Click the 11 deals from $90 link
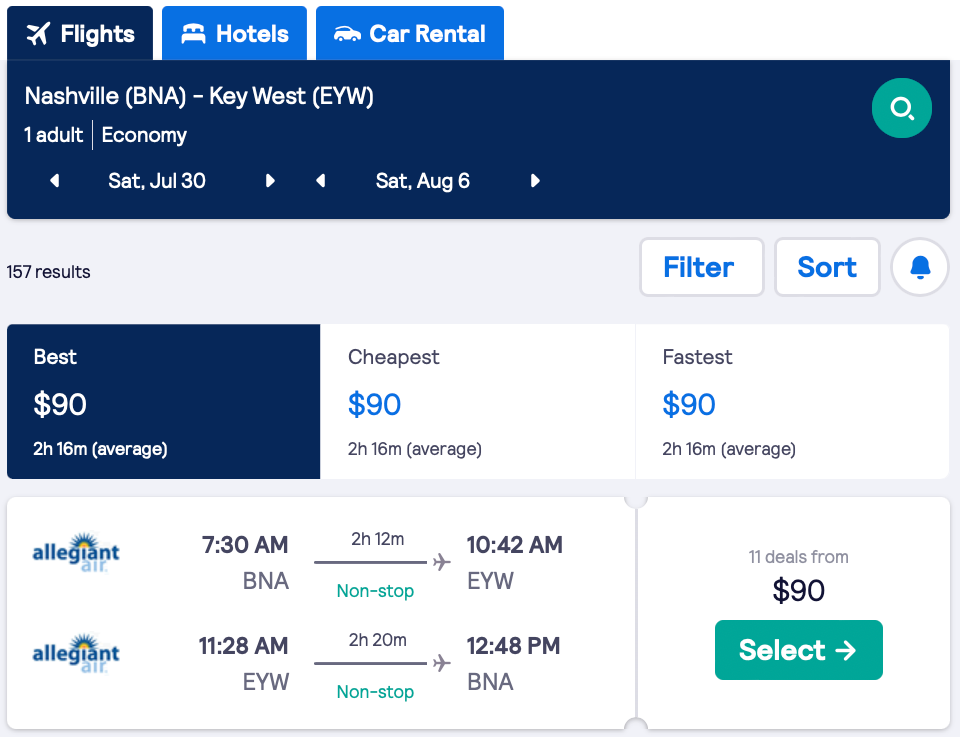This screenshot has width=960, height=737. pos(798,575)
